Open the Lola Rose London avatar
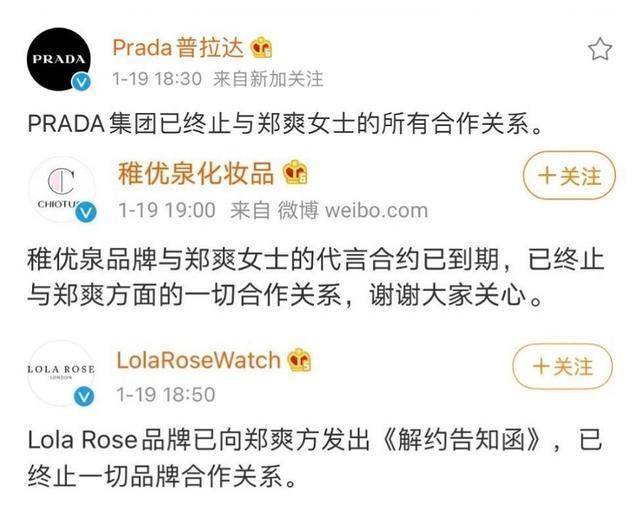 pyautogui.click(x=60, y=371)
